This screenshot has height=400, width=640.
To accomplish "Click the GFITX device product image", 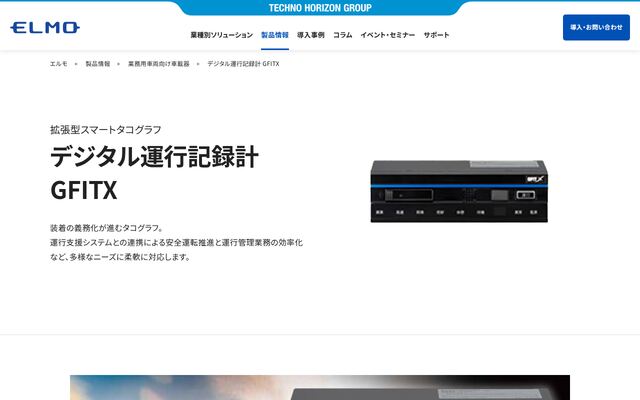I will (x=459, y=191).
